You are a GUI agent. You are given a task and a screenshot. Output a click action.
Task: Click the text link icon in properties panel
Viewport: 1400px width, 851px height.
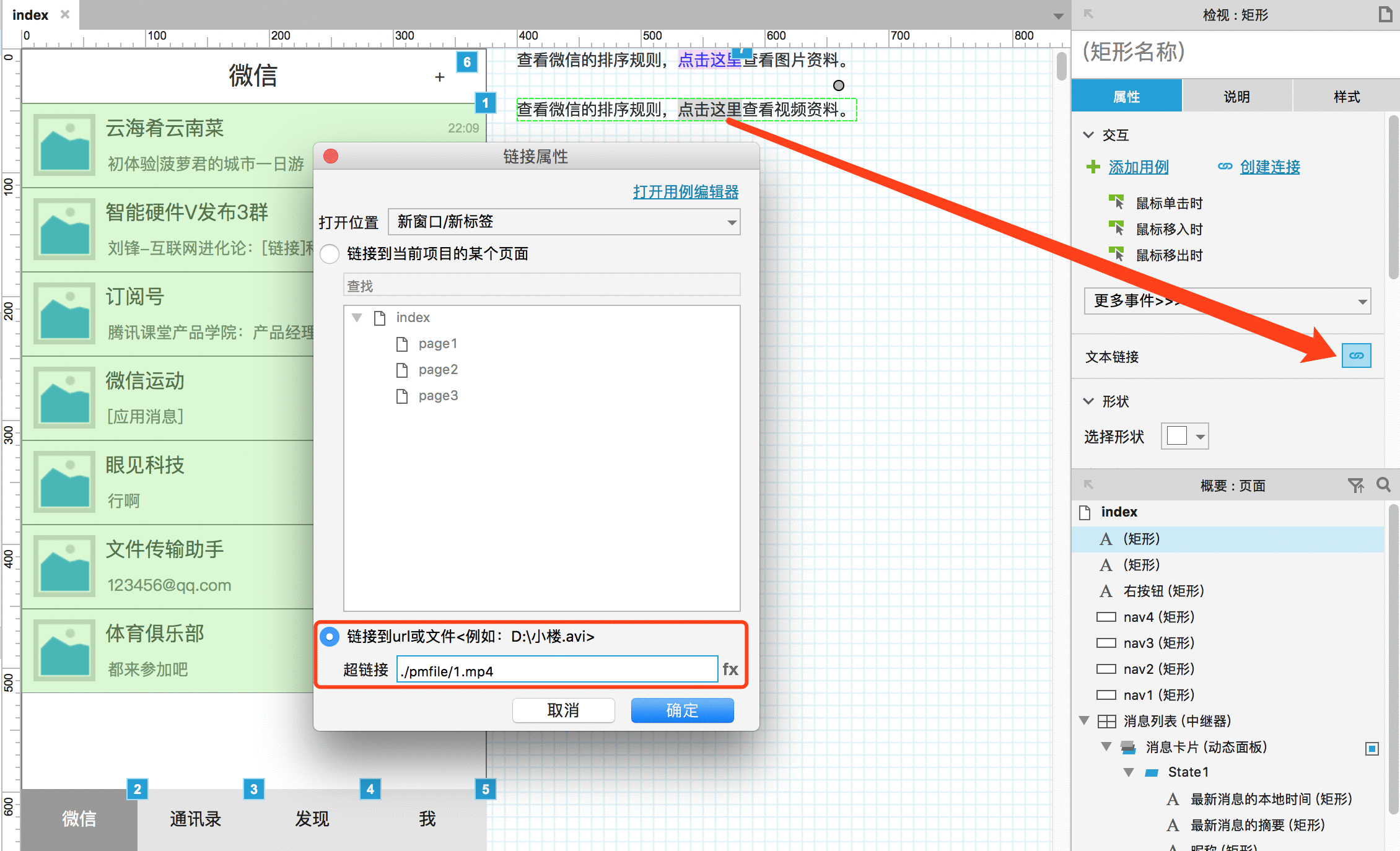click(1356, 356)
